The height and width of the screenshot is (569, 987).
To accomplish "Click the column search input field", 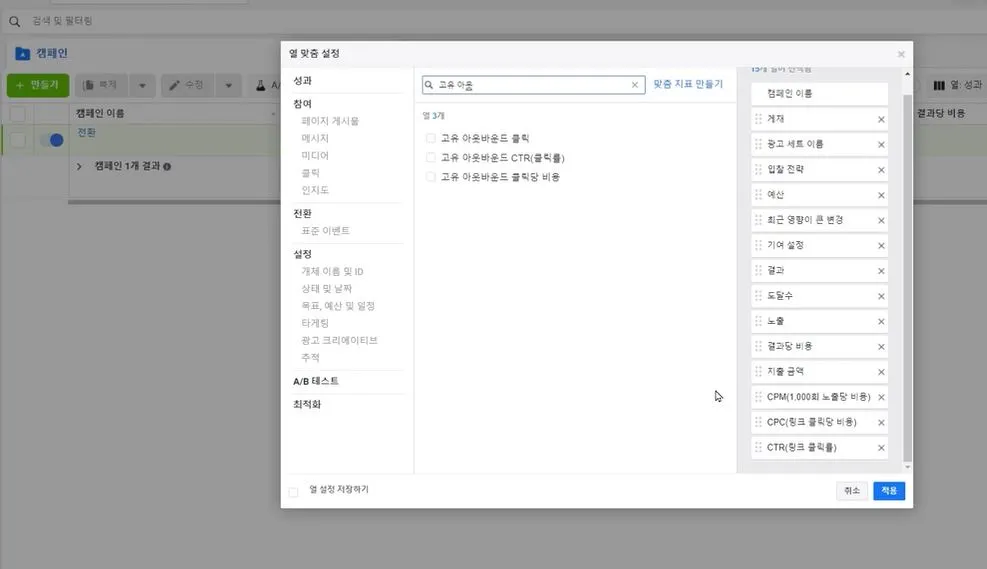I will [533, 85].
